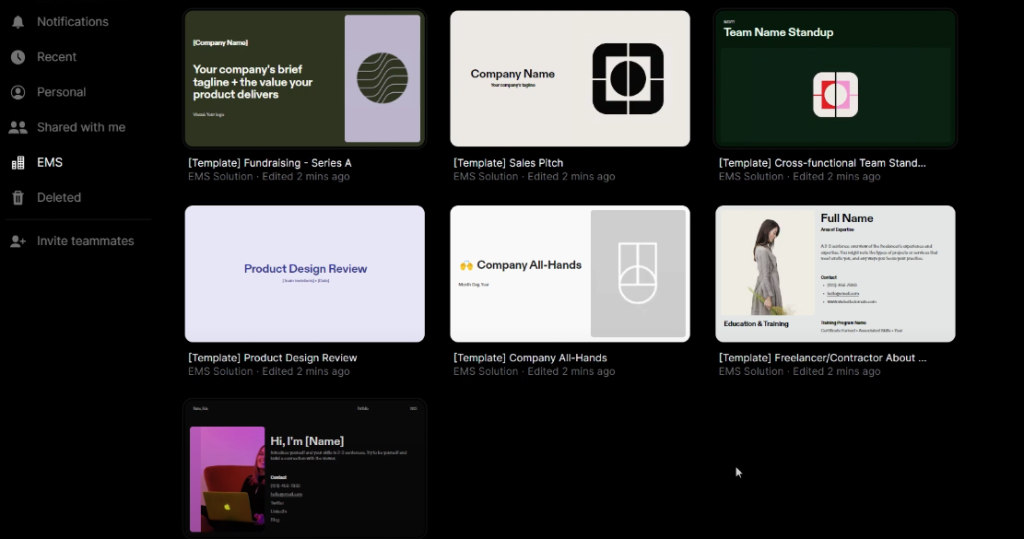The image size is (1024, 539).
Task: Open the Fundraising - Series A template thumbnail
Action: (305, 79)
